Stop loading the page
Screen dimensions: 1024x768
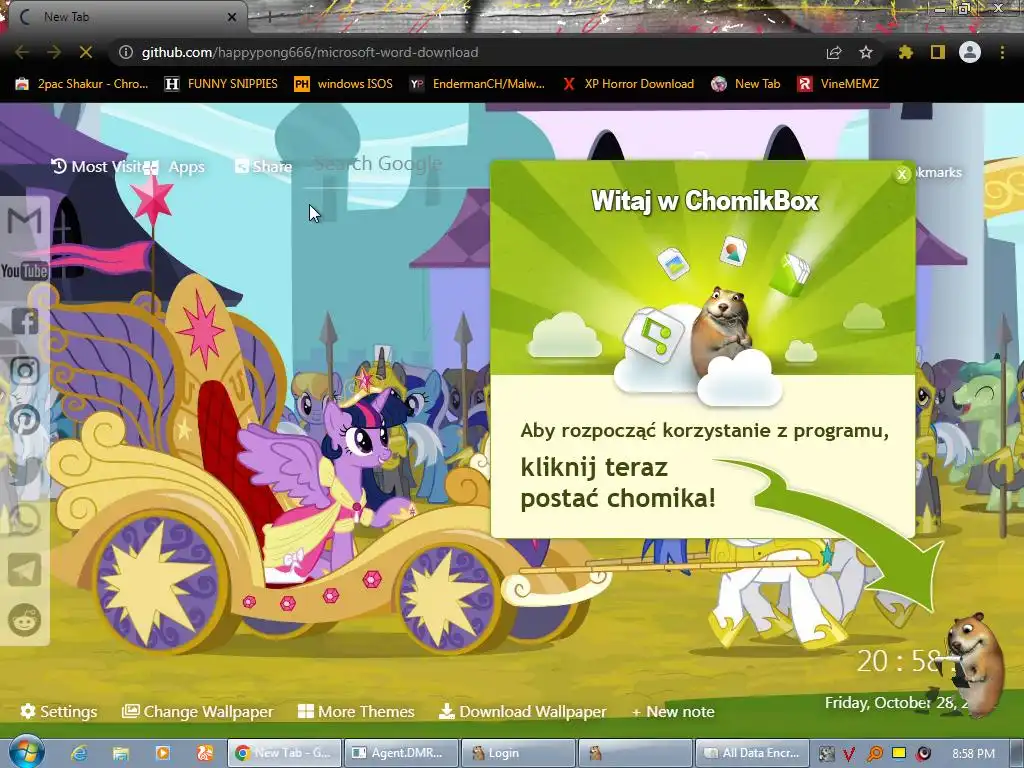[86, 52]
